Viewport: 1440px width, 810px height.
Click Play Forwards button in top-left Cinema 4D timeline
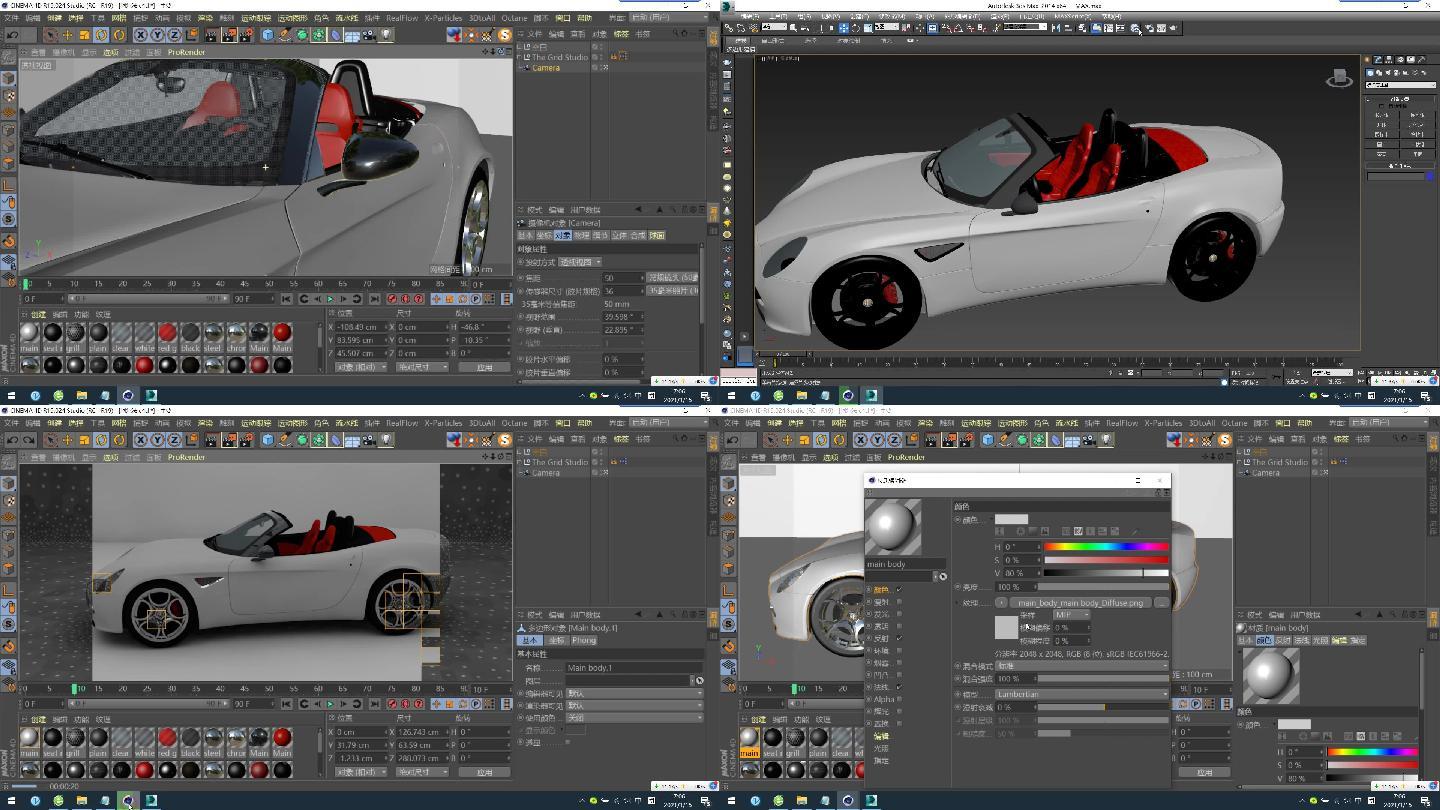click(x=330, y=298)
